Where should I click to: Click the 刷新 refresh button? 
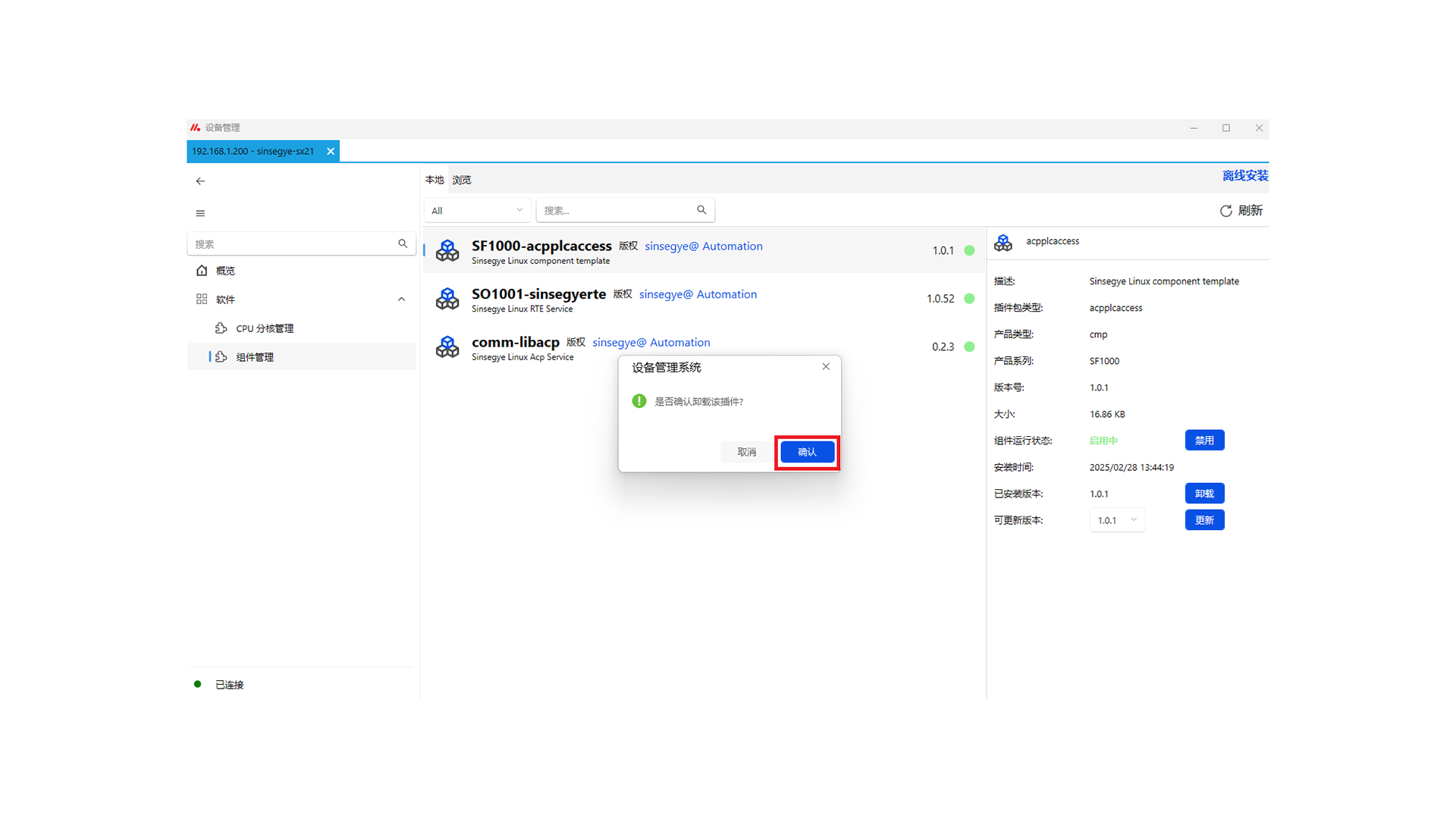click(1241, 211)
